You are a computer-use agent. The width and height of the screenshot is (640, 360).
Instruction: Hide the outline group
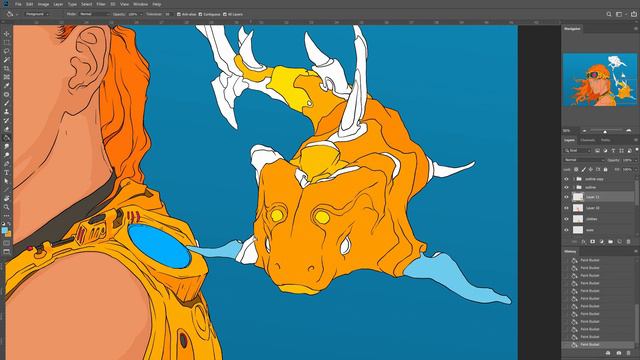click(566, 187)
